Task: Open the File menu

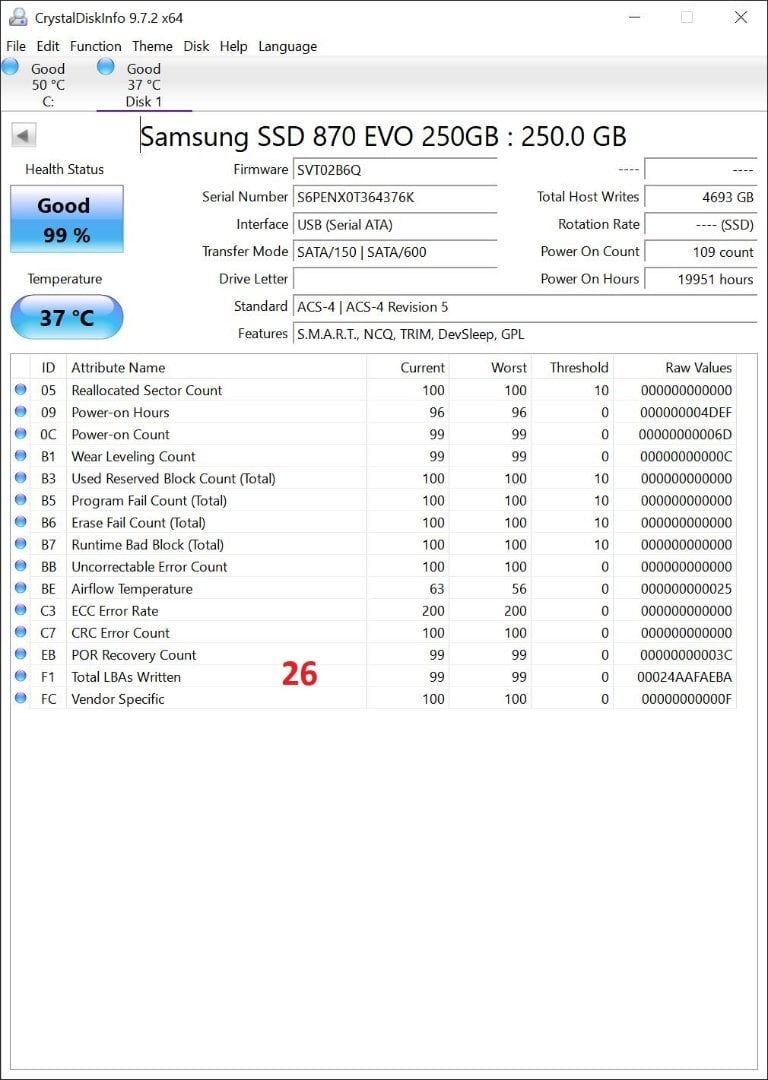Action: click(16, 46)
